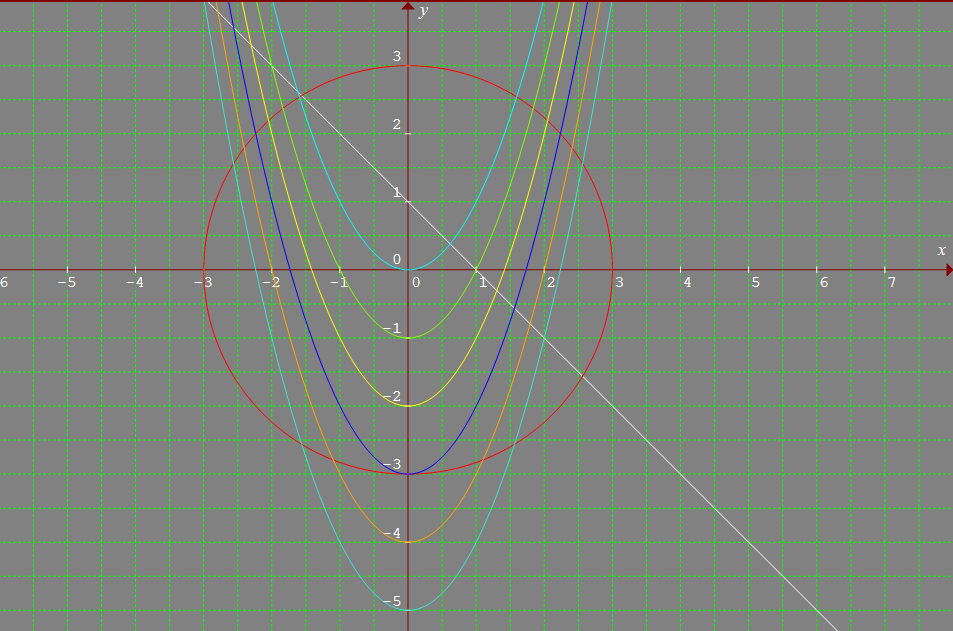Select the y-axis tick label -5
Screen dimensions: 953x631
pyautogui.click(x=393, y=601)
